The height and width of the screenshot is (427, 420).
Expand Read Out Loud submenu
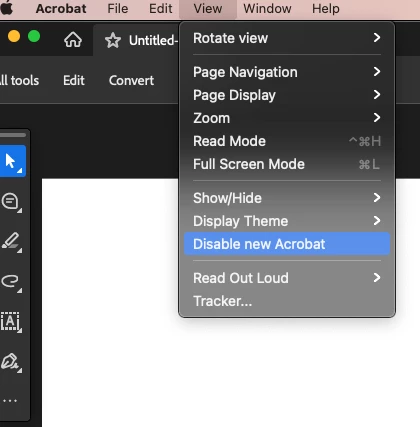(287, 278)
